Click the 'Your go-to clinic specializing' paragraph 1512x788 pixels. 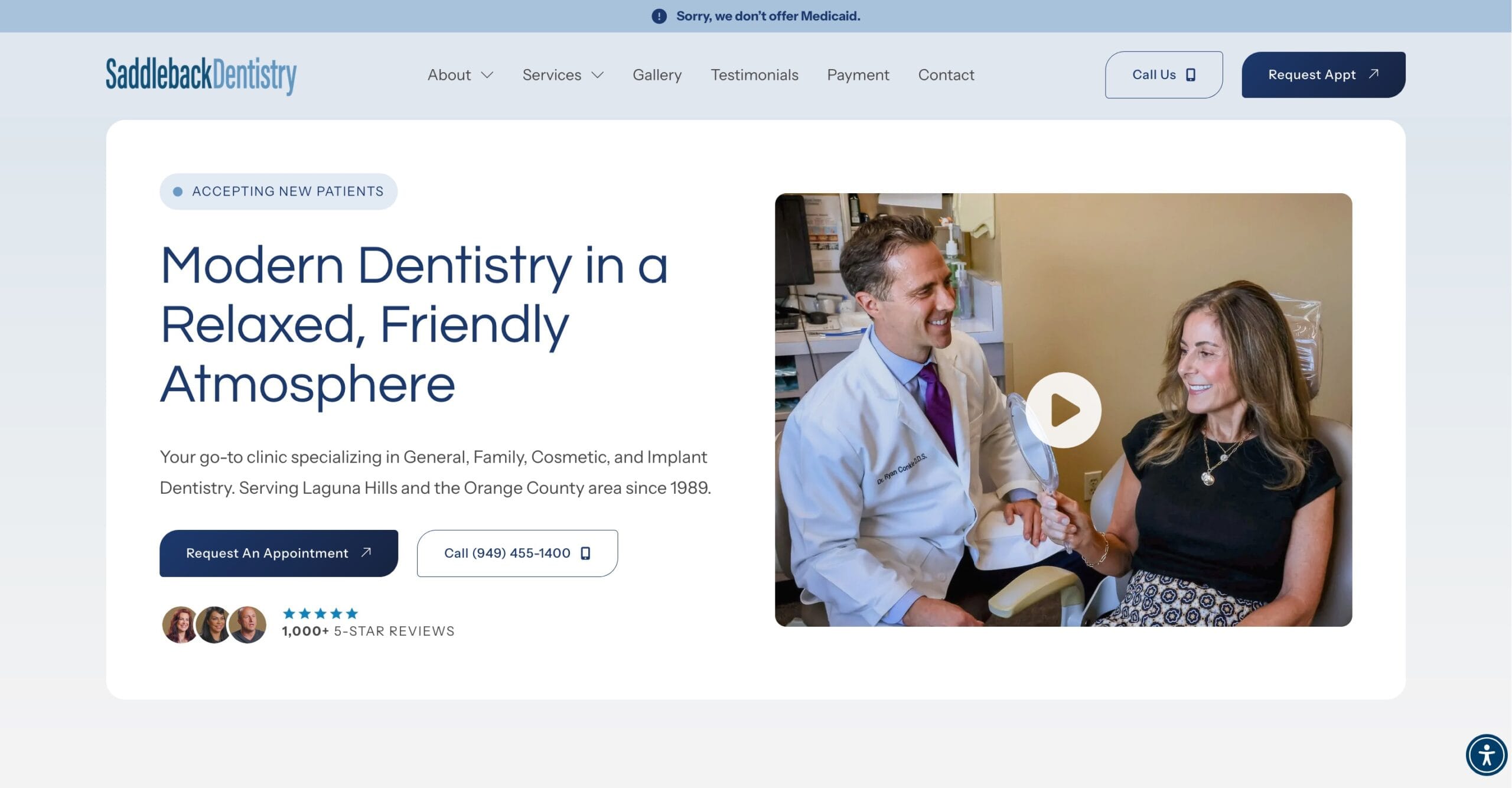pyautogui.click(x=435, y=472)
